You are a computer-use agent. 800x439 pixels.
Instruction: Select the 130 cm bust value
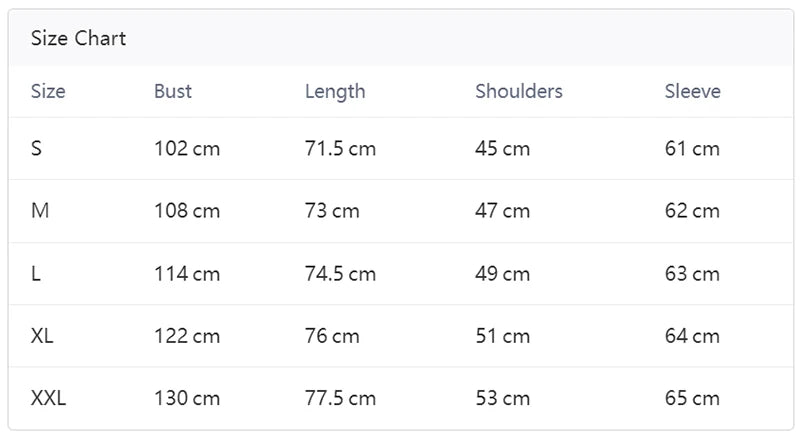coord(187,398)
